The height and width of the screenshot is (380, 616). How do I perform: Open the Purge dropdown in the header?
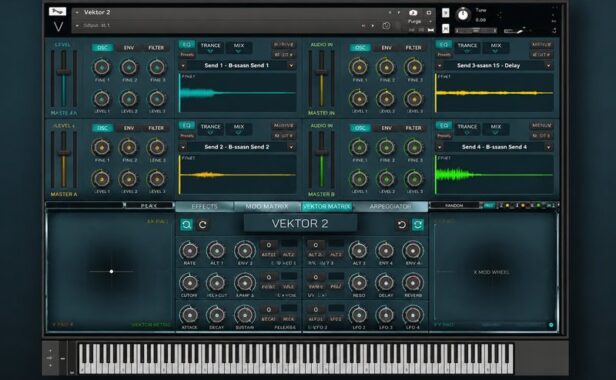pyautogui.click(x=431, y=22)
